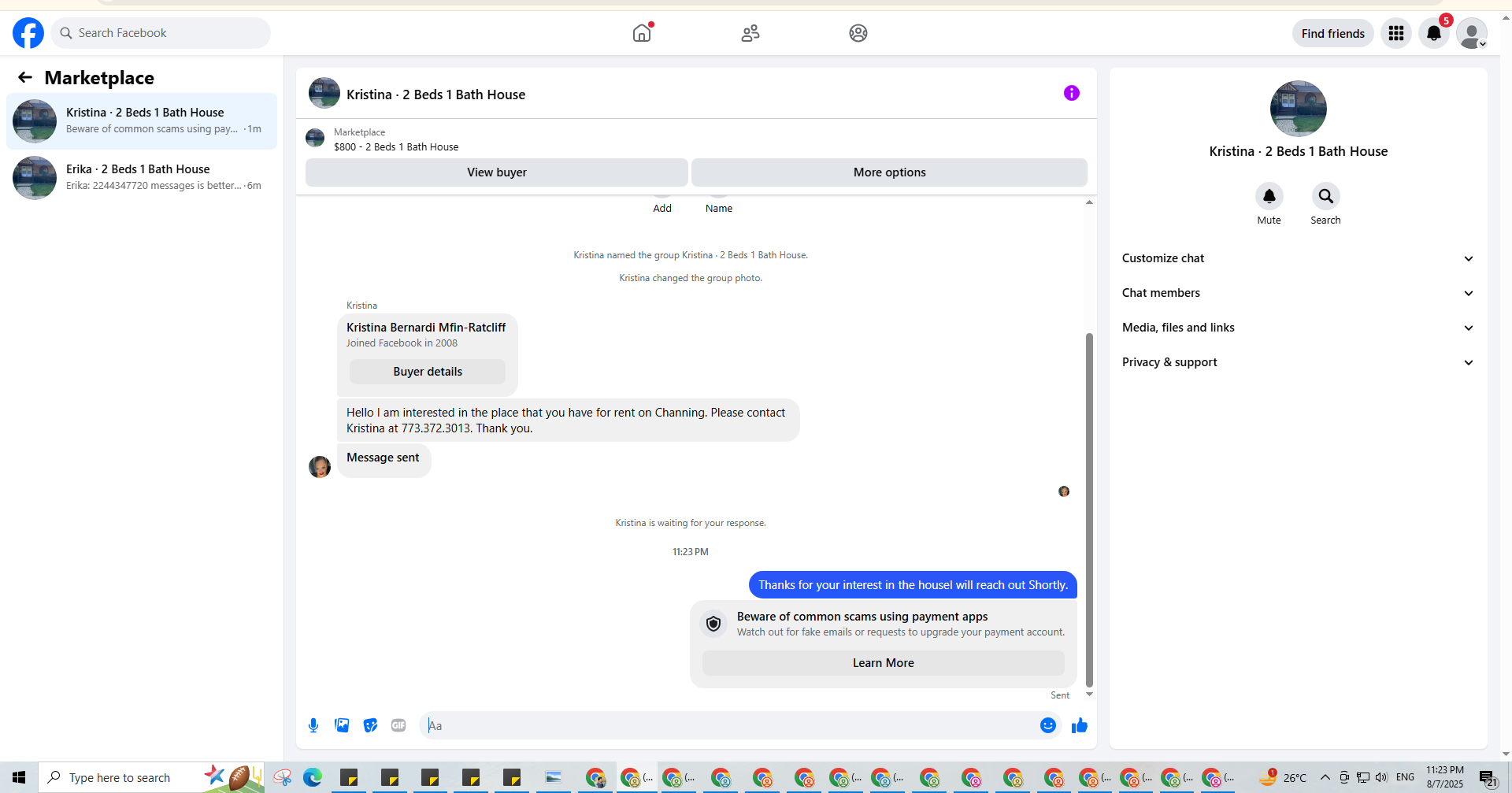
Task: Click the chat message scrollbar
Action: 1089,510
